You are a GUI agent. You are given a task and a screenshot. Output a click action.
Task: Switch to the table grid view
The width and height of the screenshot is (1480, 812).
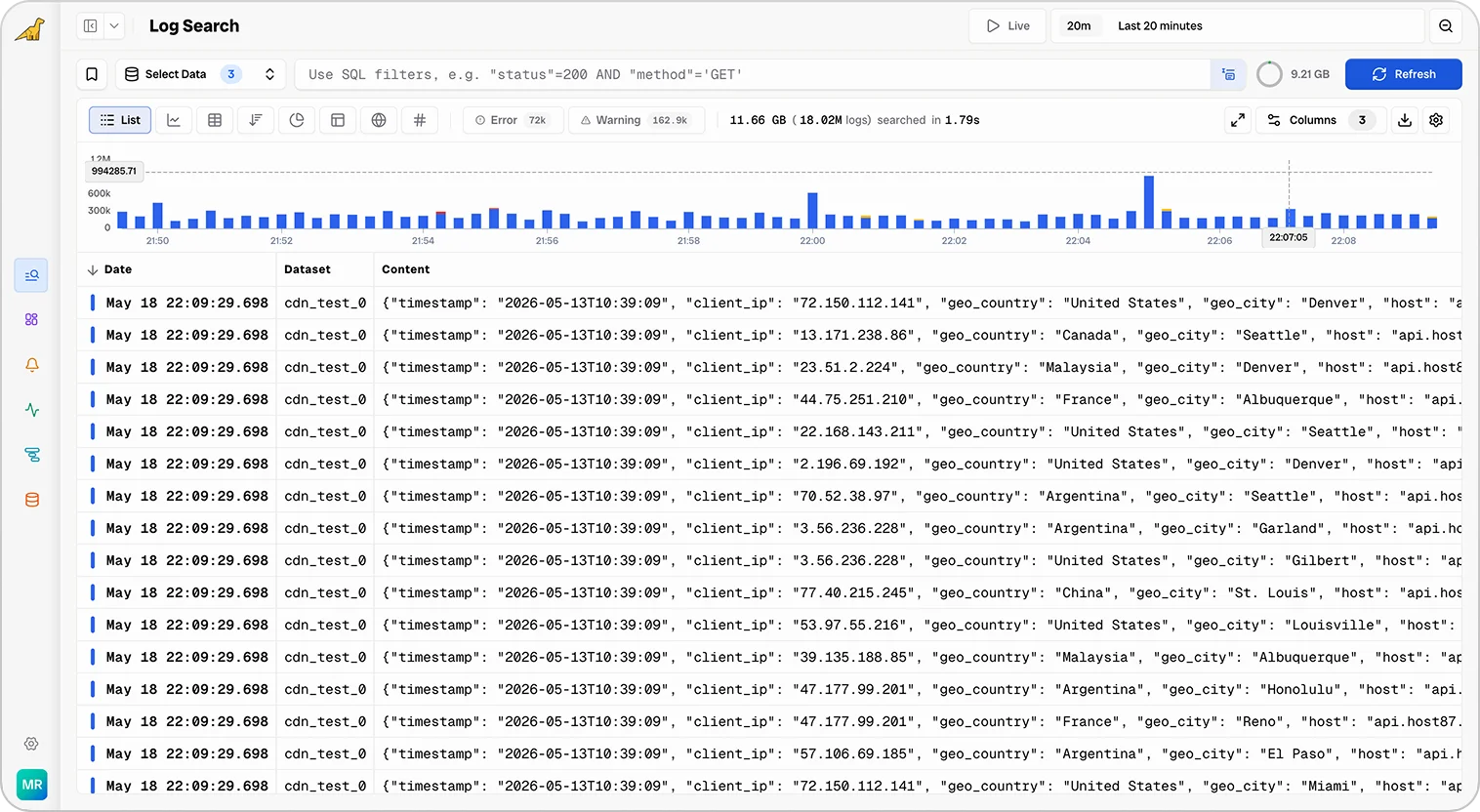(215, 120)
